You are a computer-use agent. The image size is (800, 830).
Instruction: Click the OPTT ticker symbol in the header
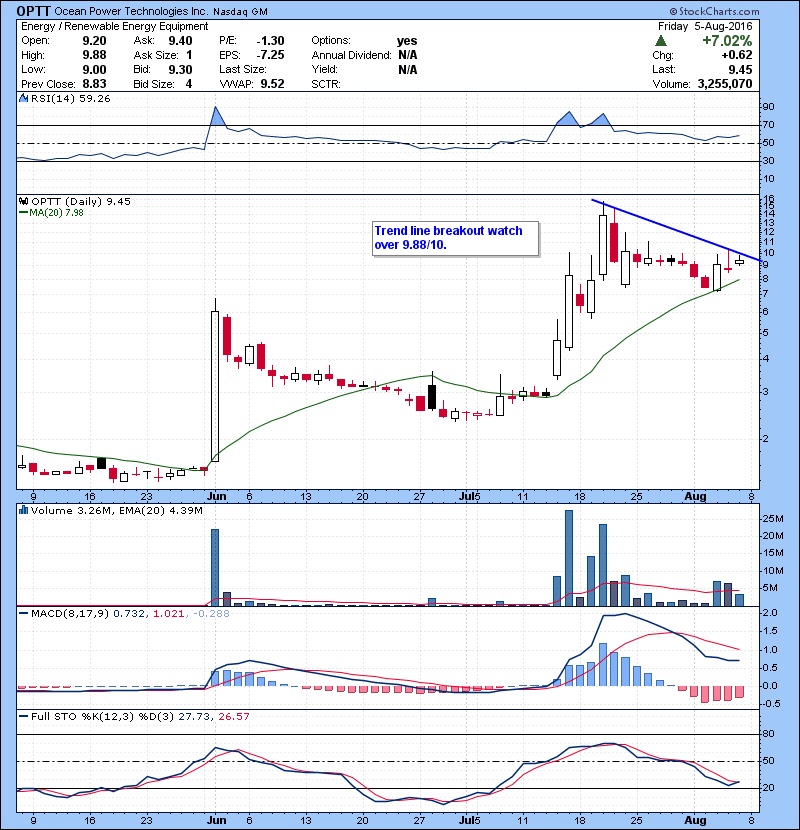(x=34, y=11)
